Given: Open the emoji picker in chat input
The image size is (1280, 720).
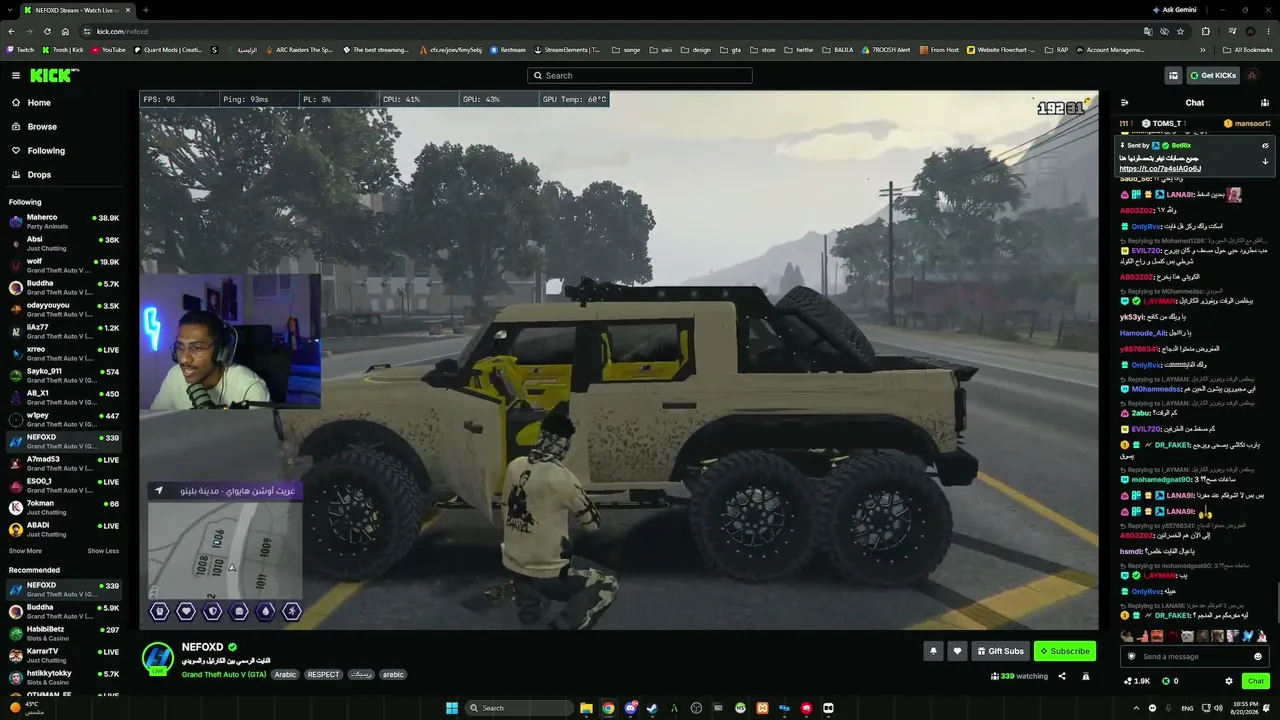Looking at the screenshot, I should pyautogui.click(x=1258, y=657).
